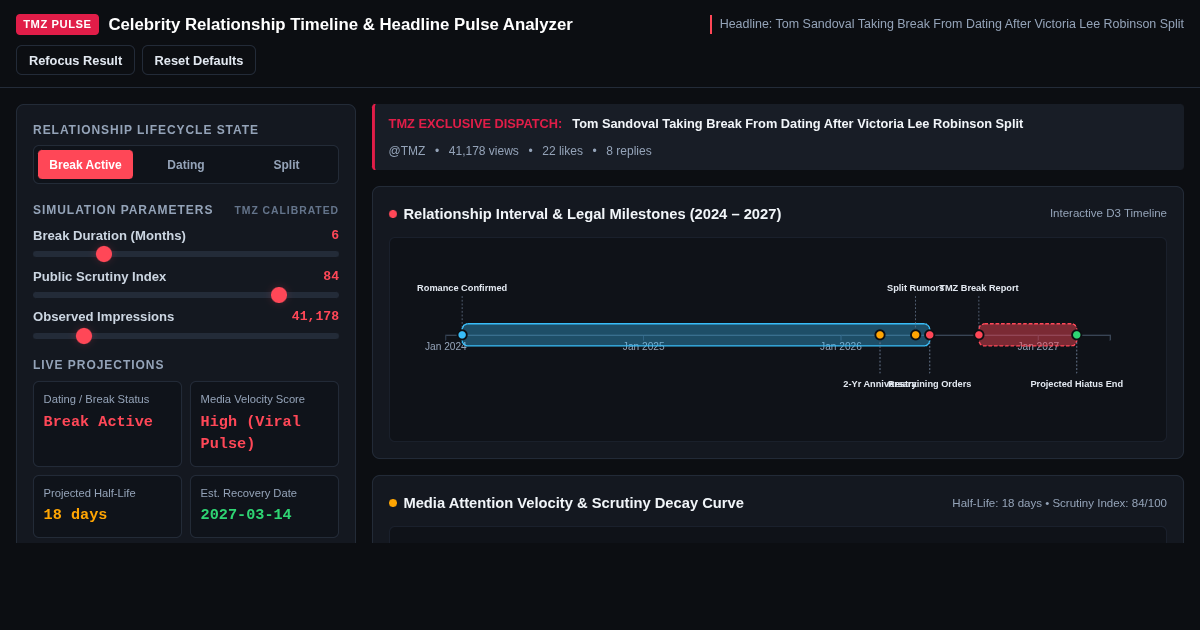Screen dimensions: 1200x630
Task: Click the 'TMZ CALIBRATED' label
Action: coord(287,210)
